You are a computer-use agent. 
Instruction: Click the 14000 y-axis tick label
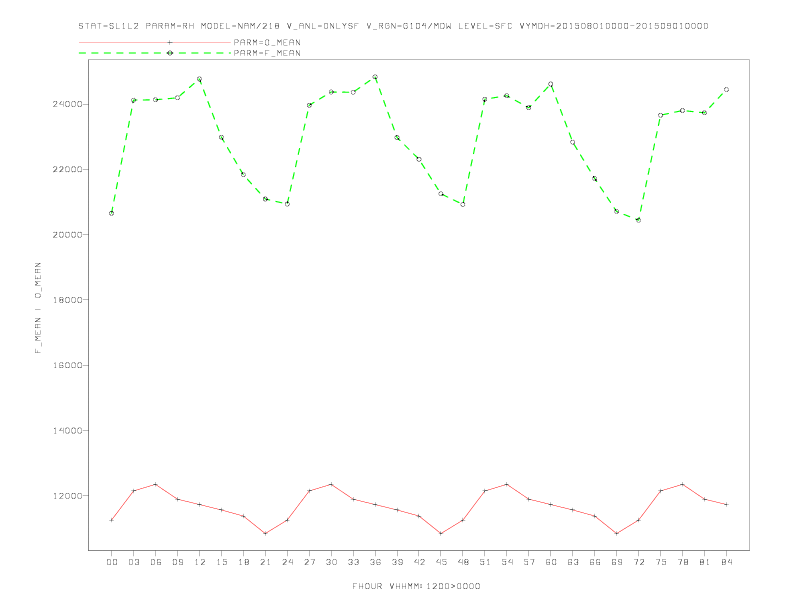click(67, 431)
